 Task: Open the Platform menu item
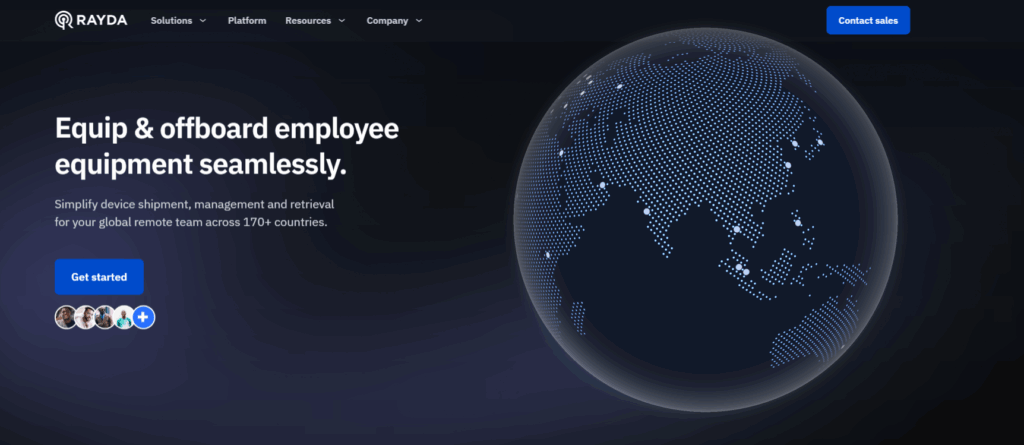(247, 20)
